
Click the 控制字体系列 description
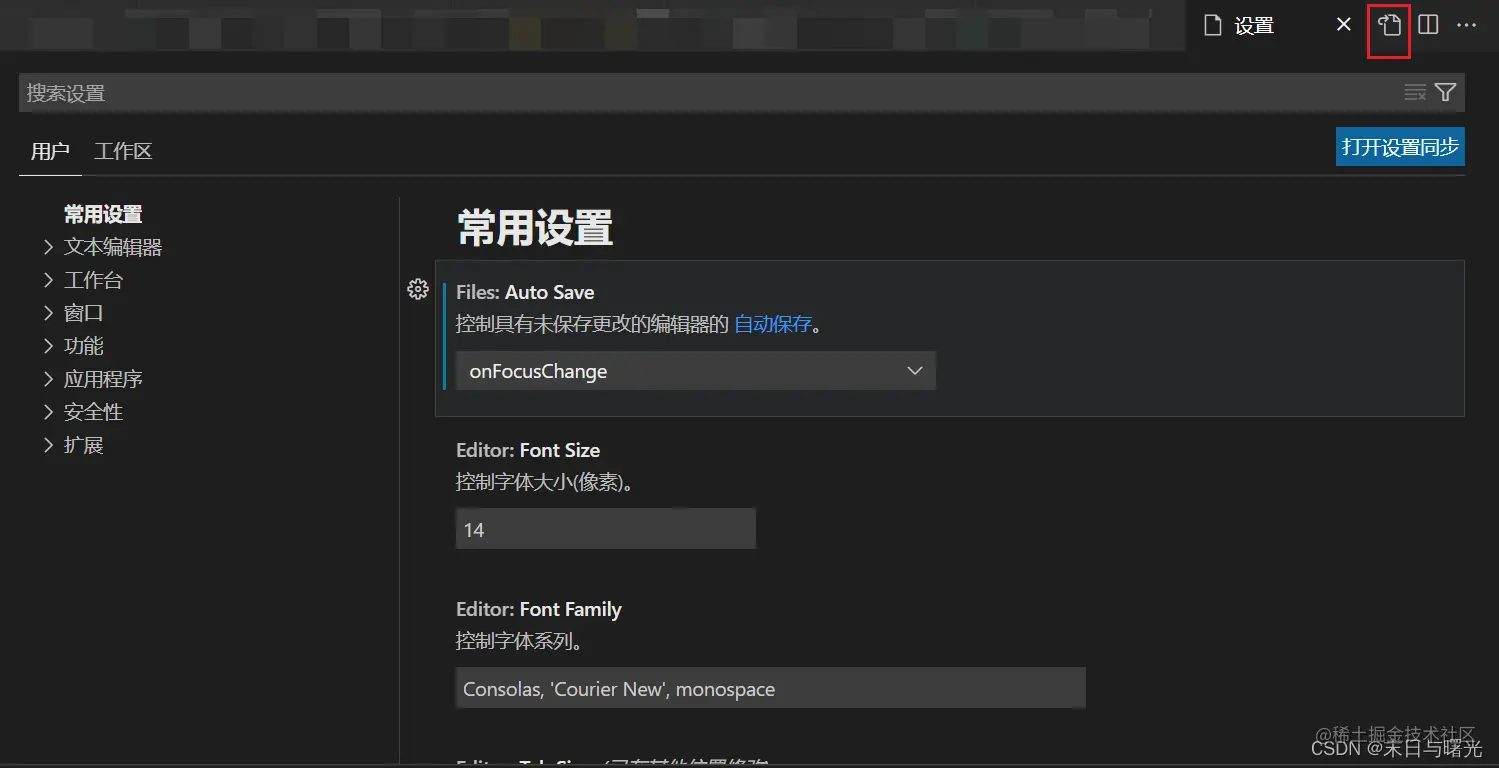pyautogui.click(x=519, y=641)
